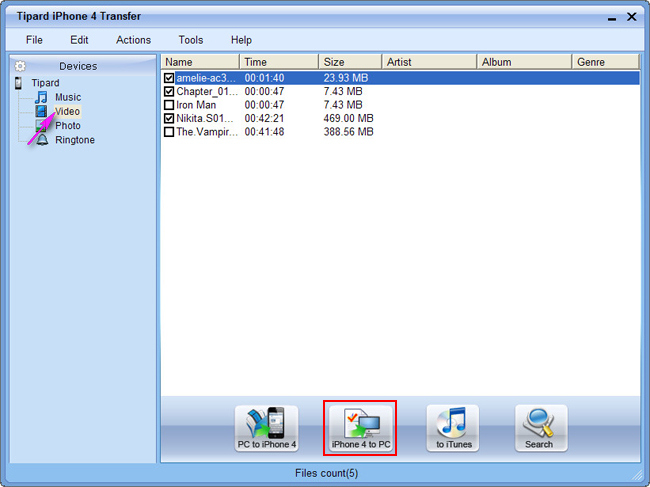The image size is (650, 487).
Task: Click the Video film icon
Action: [41, 111]
